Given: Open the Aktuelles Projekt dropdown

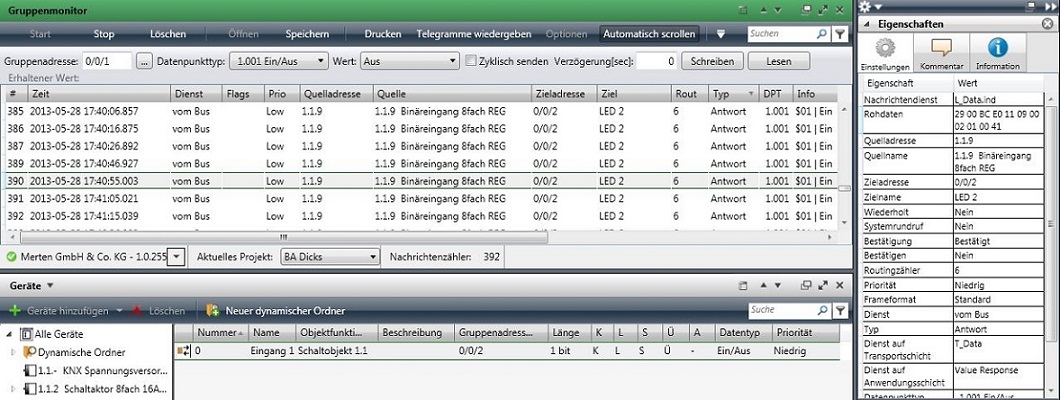Looking at the screenshot, I should click(330, 257).
